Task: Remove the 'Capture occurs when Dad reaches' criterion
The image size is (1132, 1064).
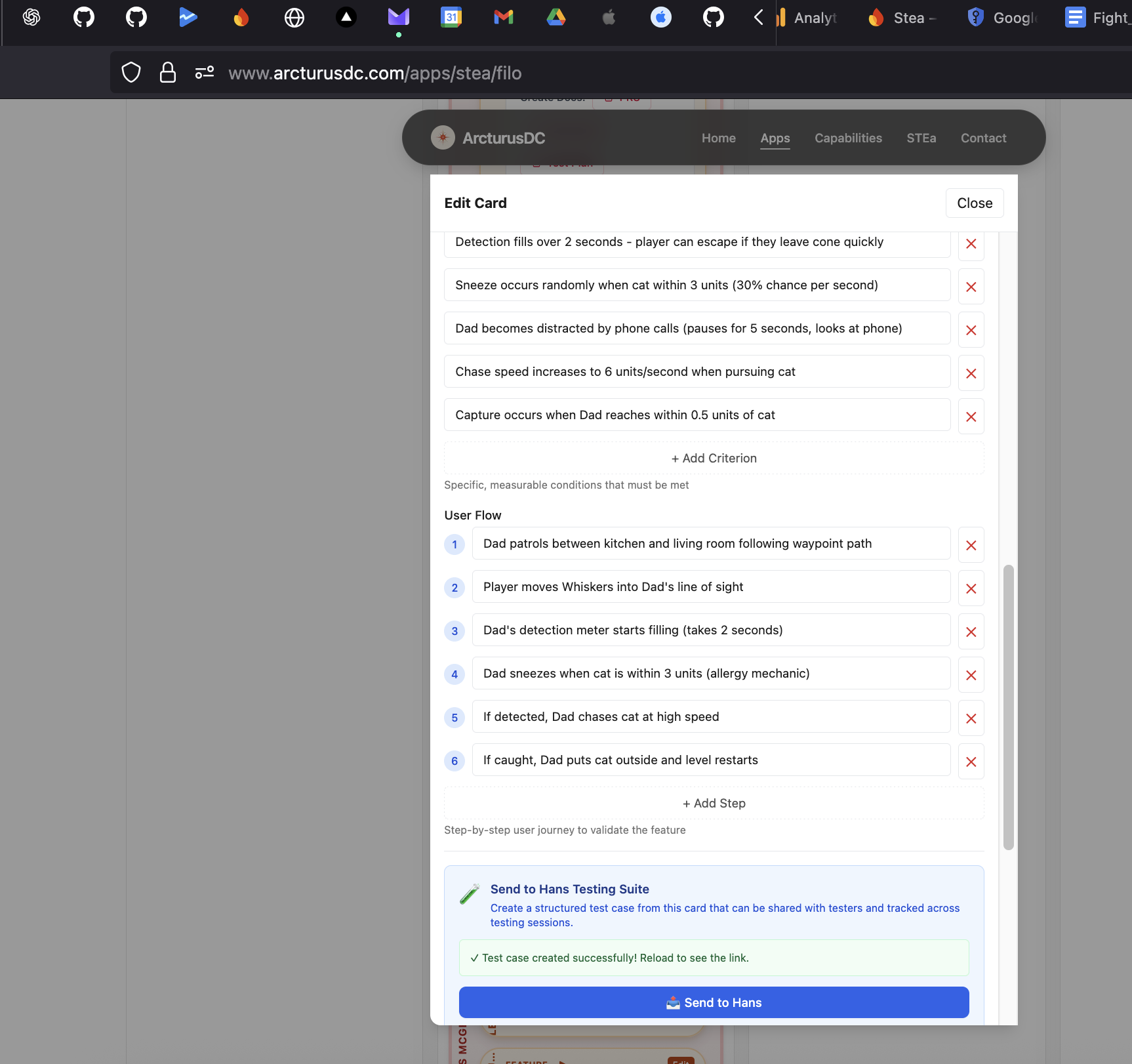Action: pos(971,417)
